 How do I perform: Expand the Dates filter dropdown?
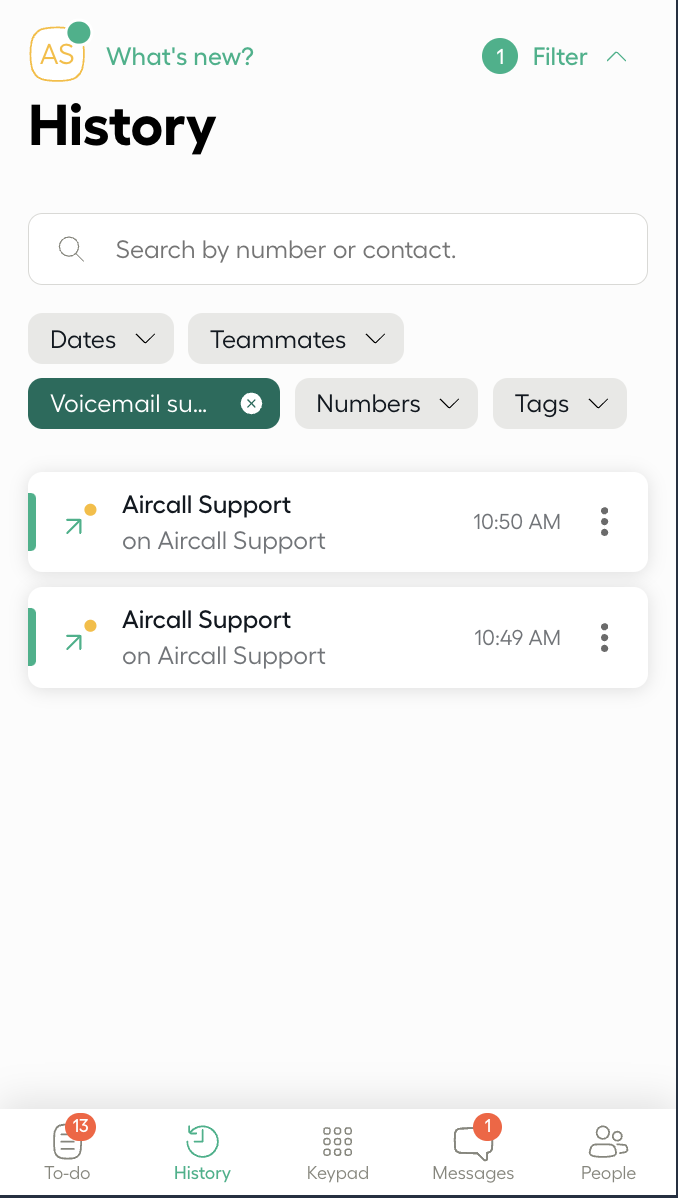101,339
